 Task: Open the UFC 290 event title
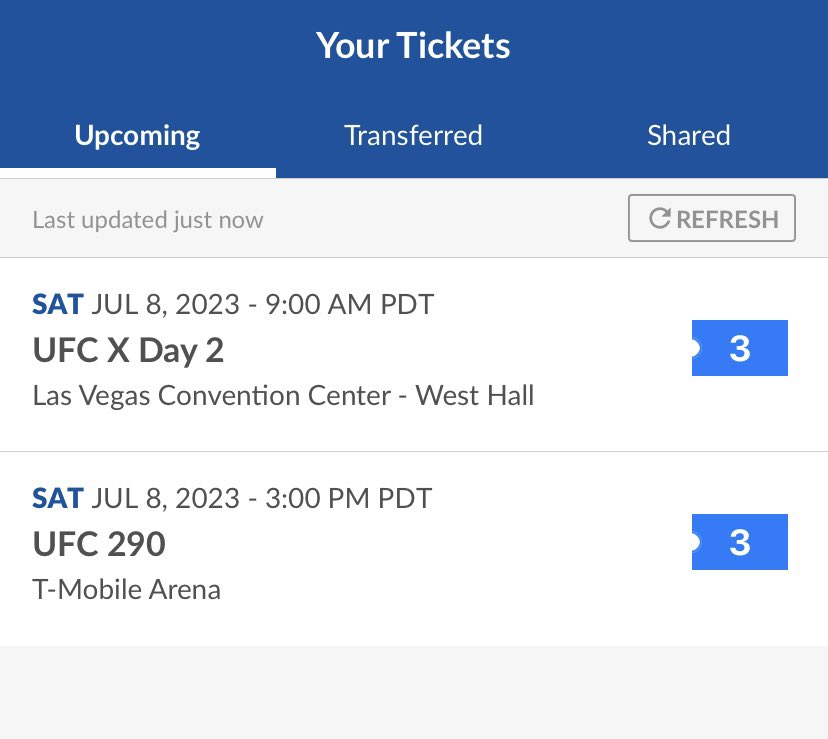pos(99,544)
